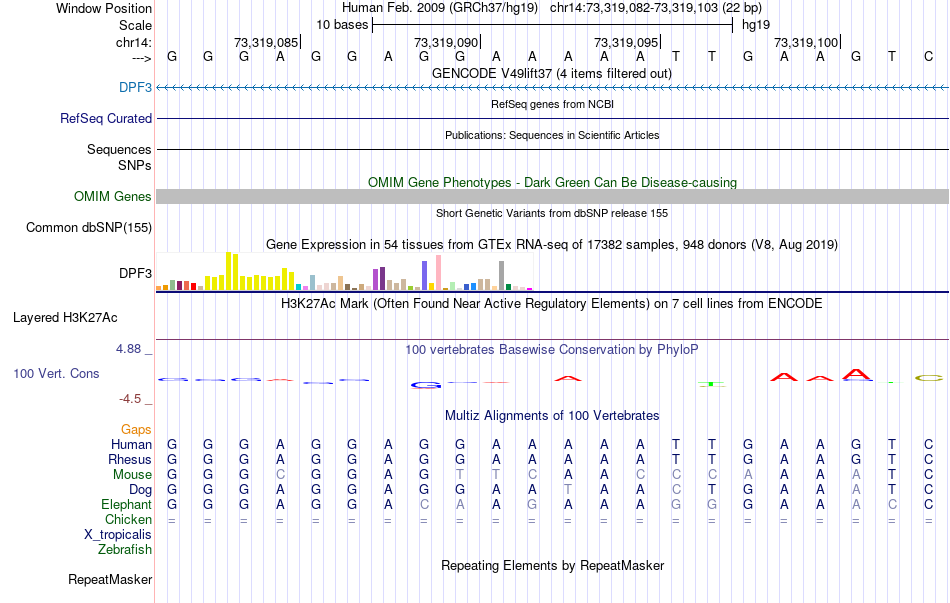Toggle the Layered H3K27Ac track label
This screenshot has height=603, width=950.
click(x=65, y=318)
